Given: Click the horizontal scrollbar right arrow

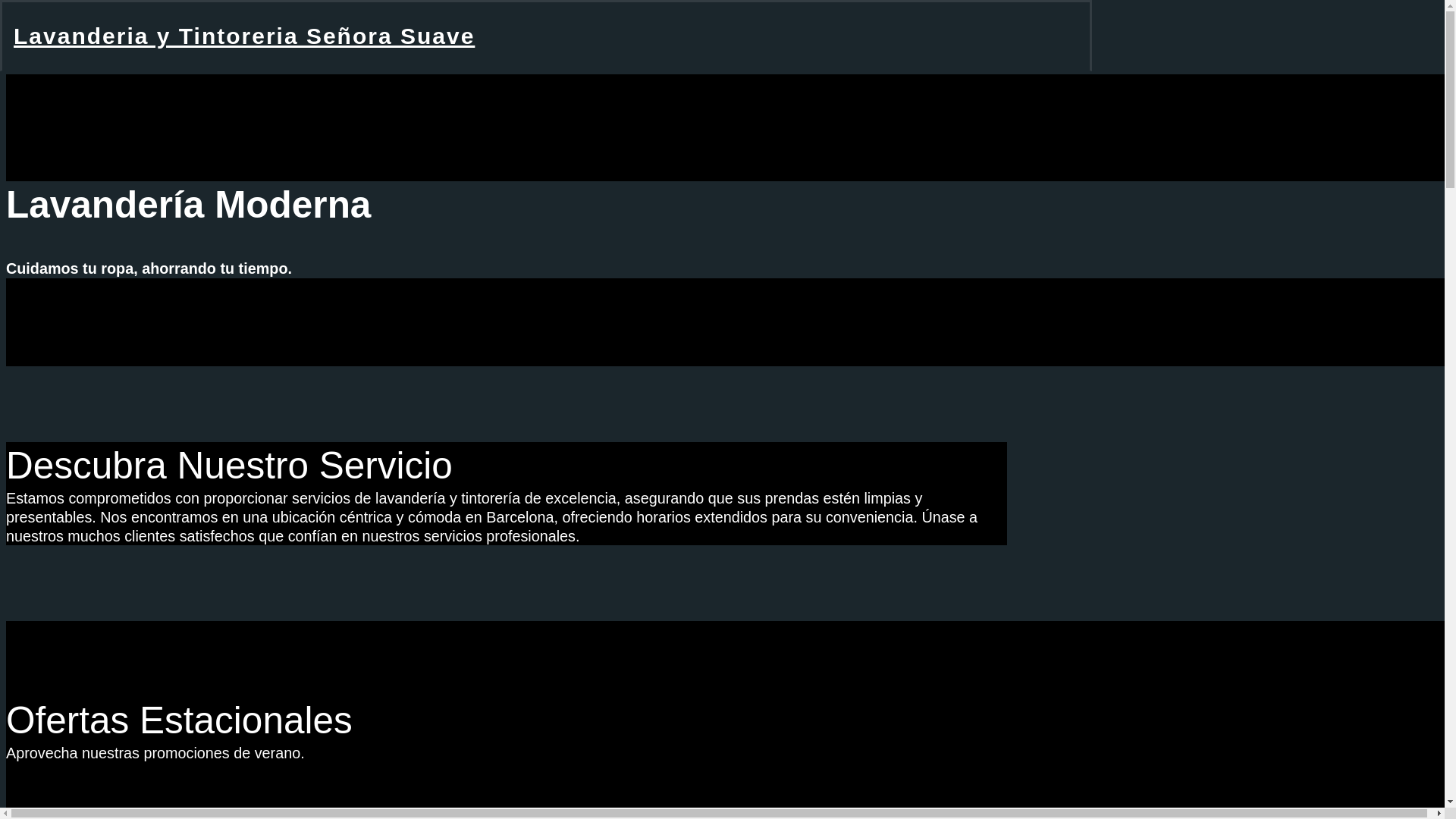Looking at the screenshot, I should point(1439,814).
